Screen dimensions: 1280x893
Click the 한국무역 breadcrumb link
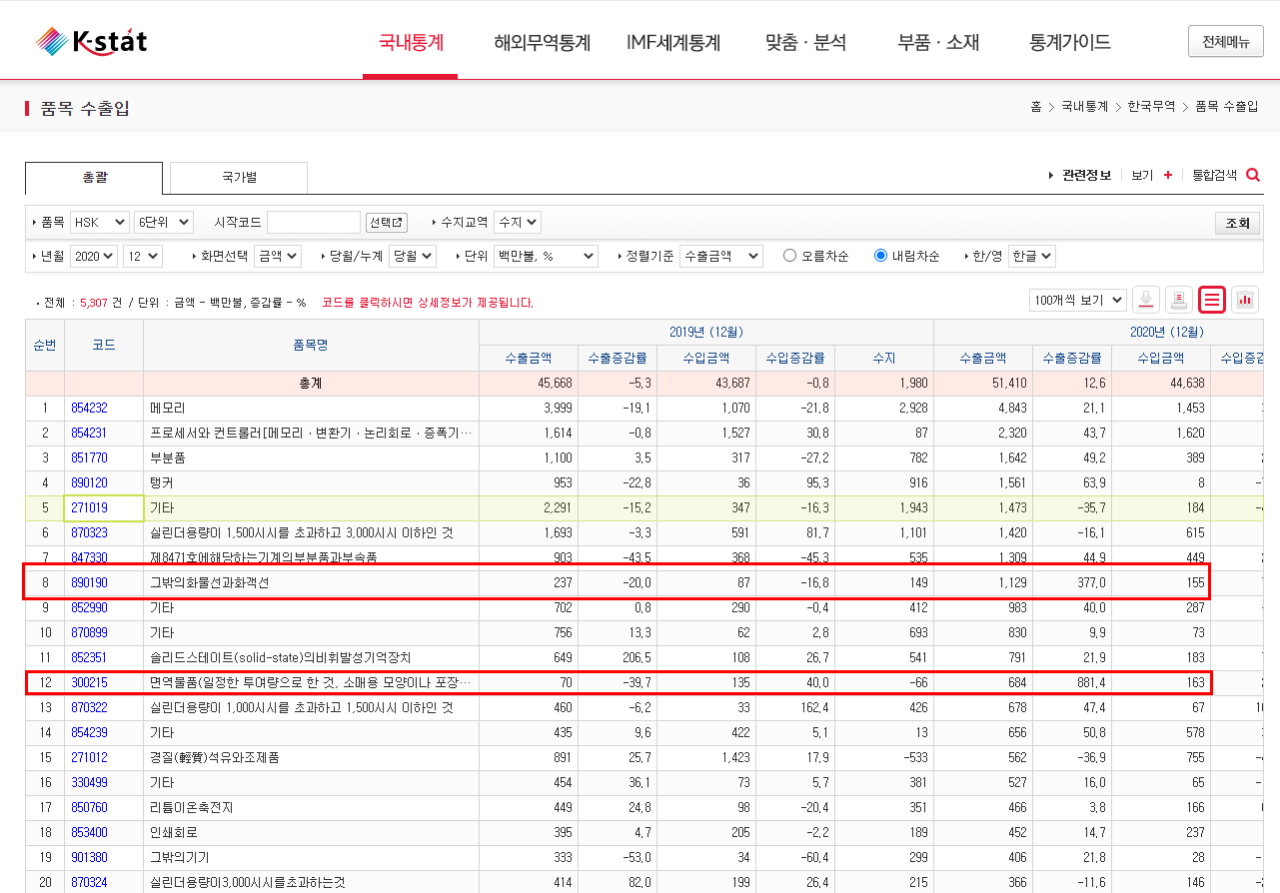1152,106
